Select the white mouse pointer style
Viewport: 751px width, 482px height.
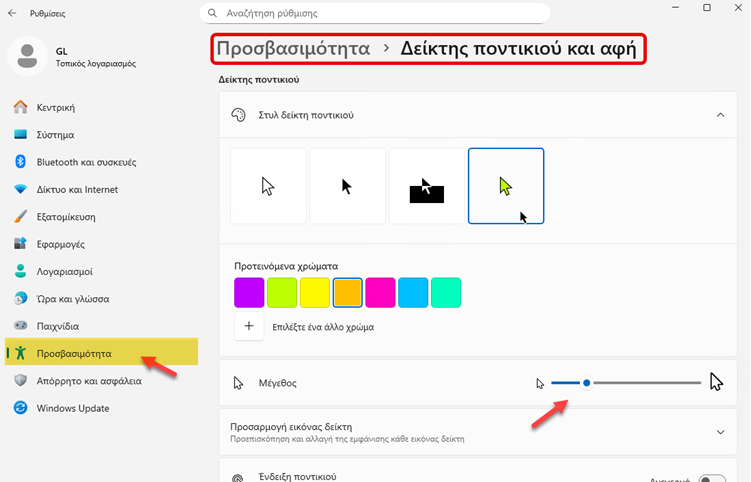[268, 186]
